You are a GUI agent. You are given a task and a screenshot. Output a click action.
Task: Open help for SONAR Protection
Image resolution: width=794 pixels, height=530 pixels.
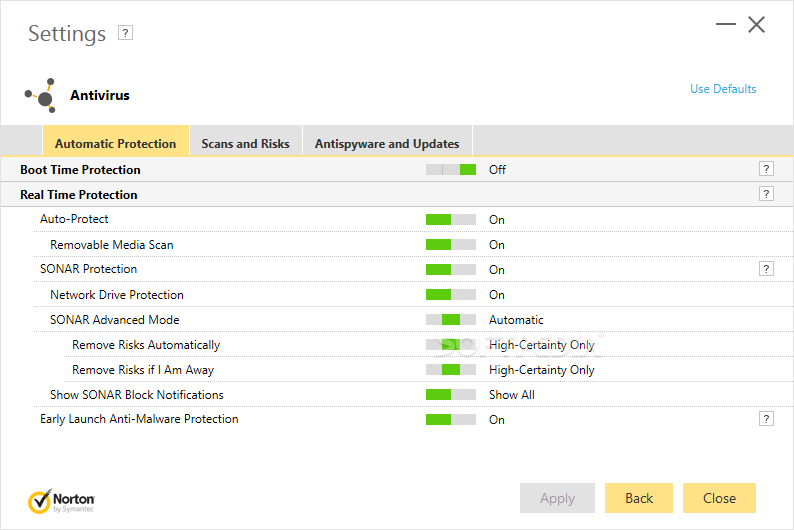click(766, 269)
